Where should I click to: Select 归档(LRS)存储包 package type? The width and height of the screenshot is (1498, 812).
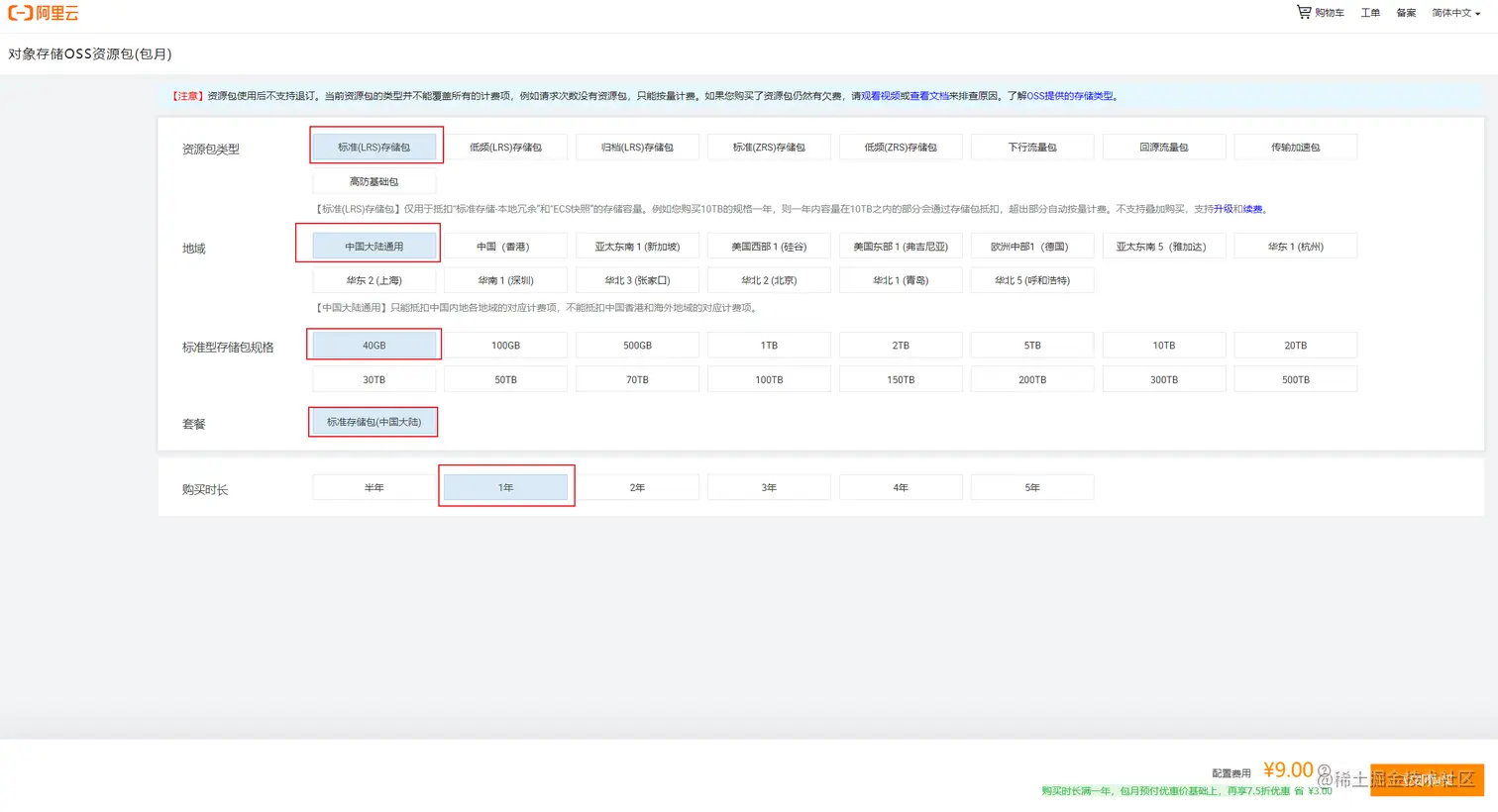[x=638, y=147]
